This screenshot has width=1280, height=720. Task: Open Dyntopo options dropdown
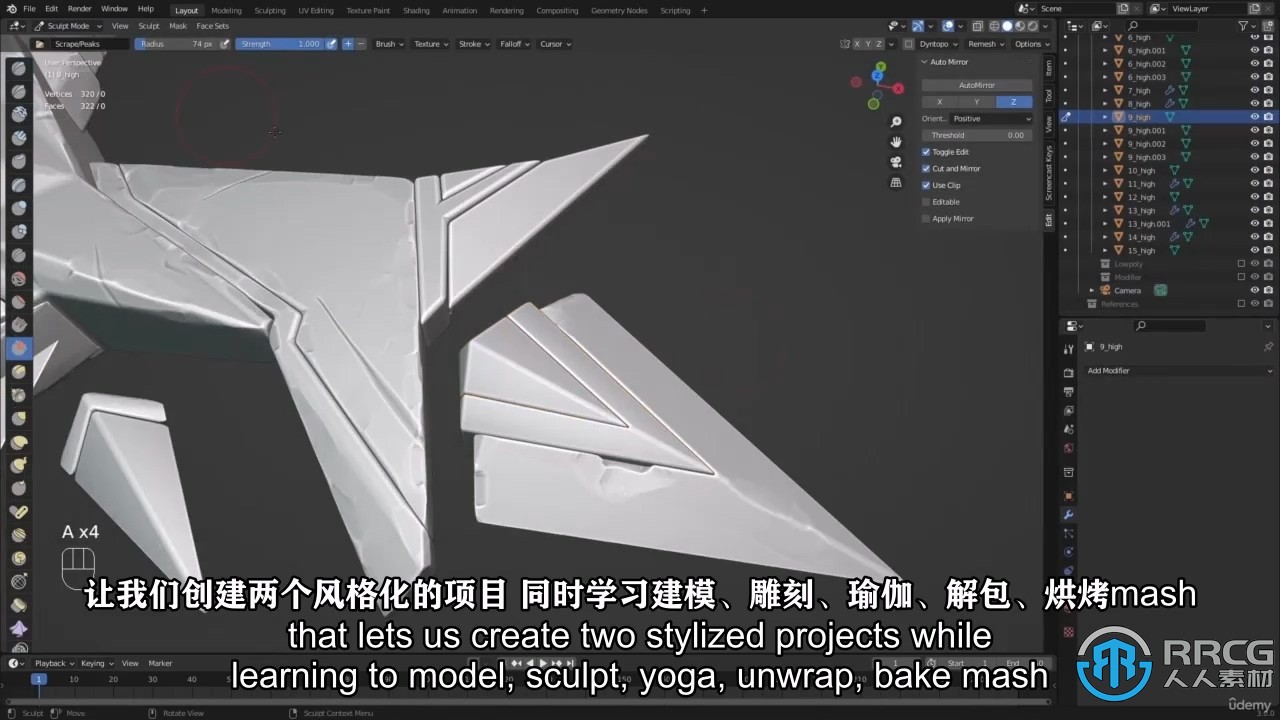939,44
